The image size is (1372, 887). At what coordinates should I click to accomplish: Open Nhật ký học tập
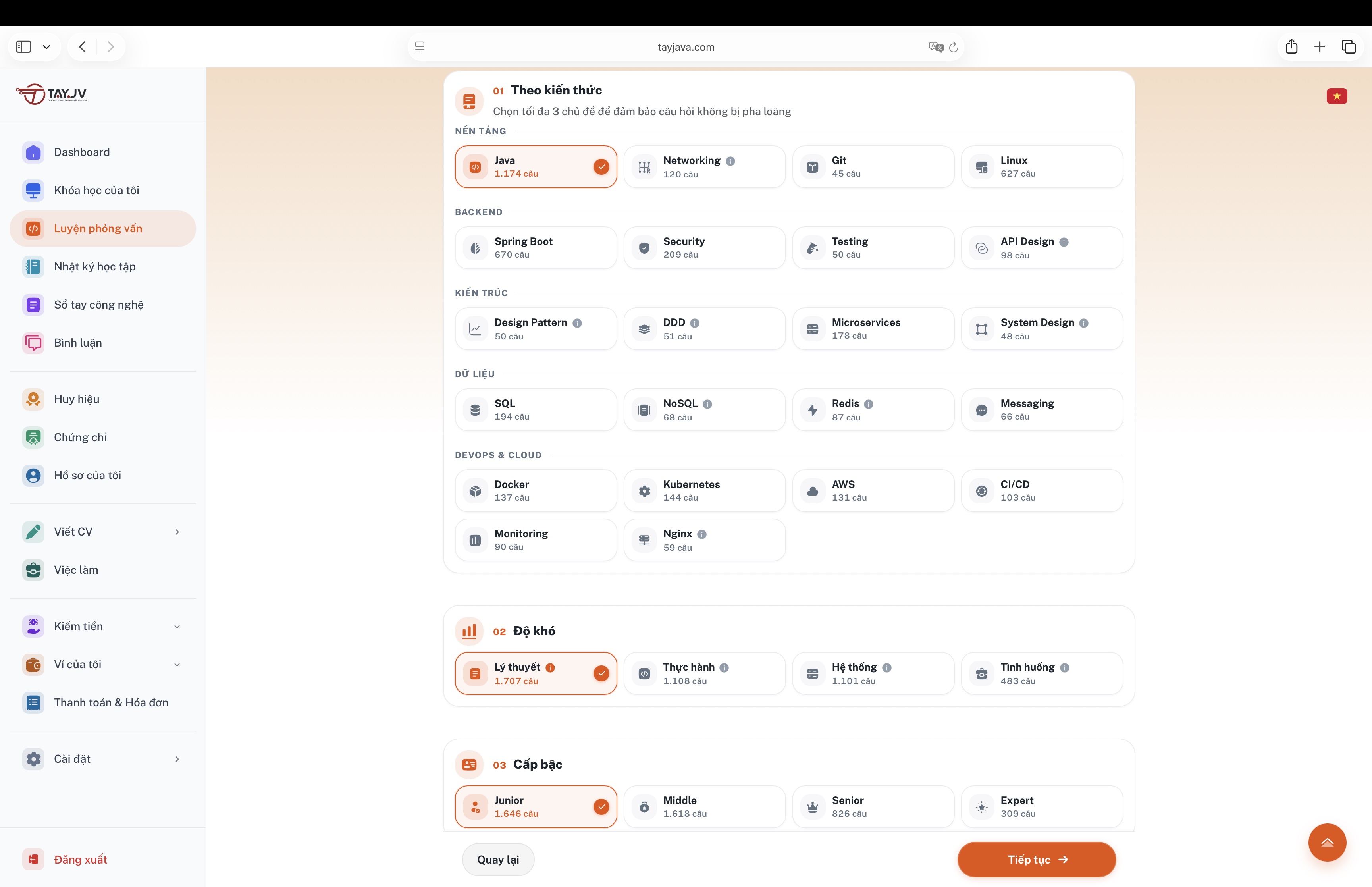pyautogui.click(x=102, y=266)
